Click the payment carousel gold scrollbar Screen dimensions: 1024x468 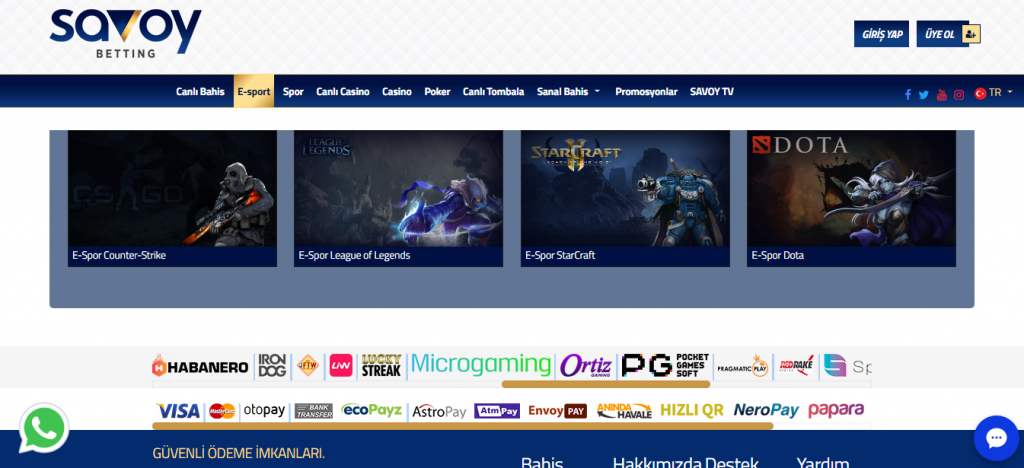tap(462, 426)
